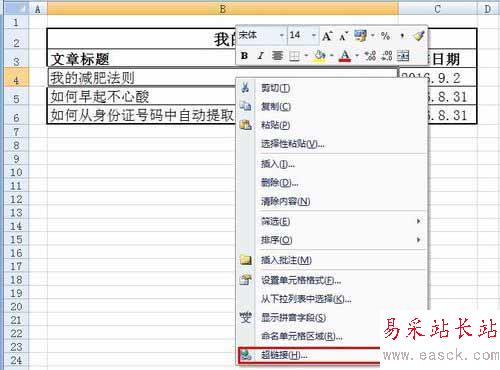This screenshot has width=500, height=370.
Task: Expand accounting format dropdown arrow
Action: pos(373,35)
